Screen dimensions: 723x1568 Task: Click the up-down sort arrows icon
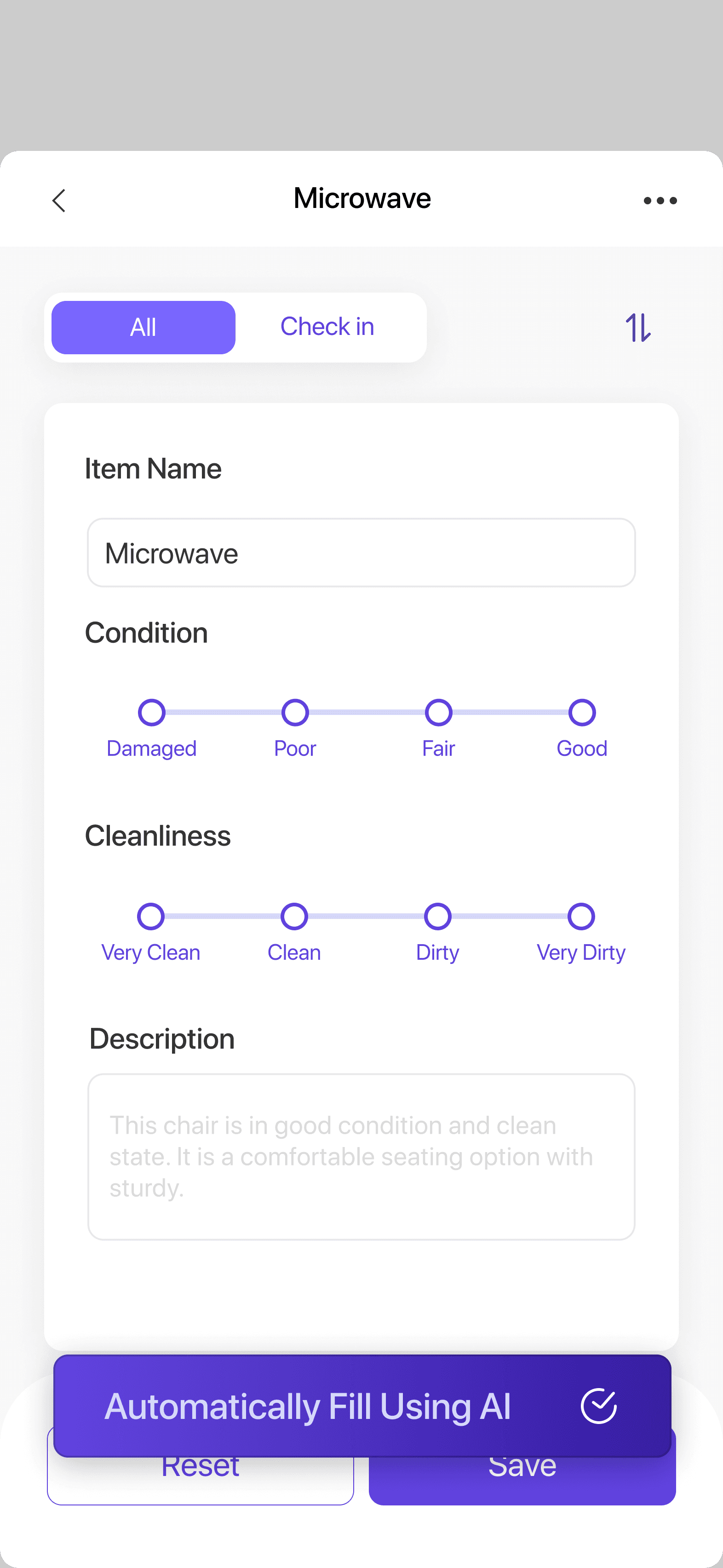click(638, 328)
